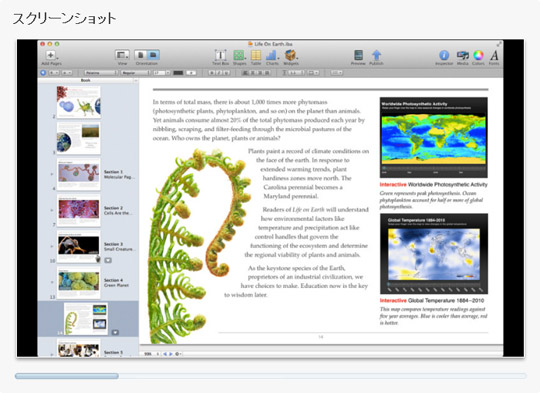Select the highlighted page 14 thumbnail

(x=85, y=319)
